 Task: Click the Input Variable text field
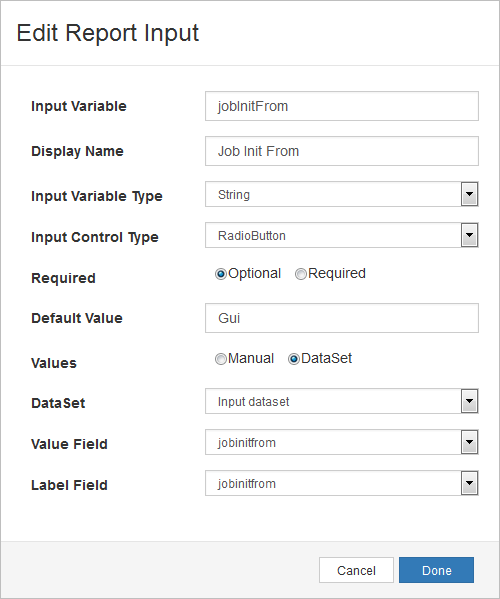pos(341,106)
